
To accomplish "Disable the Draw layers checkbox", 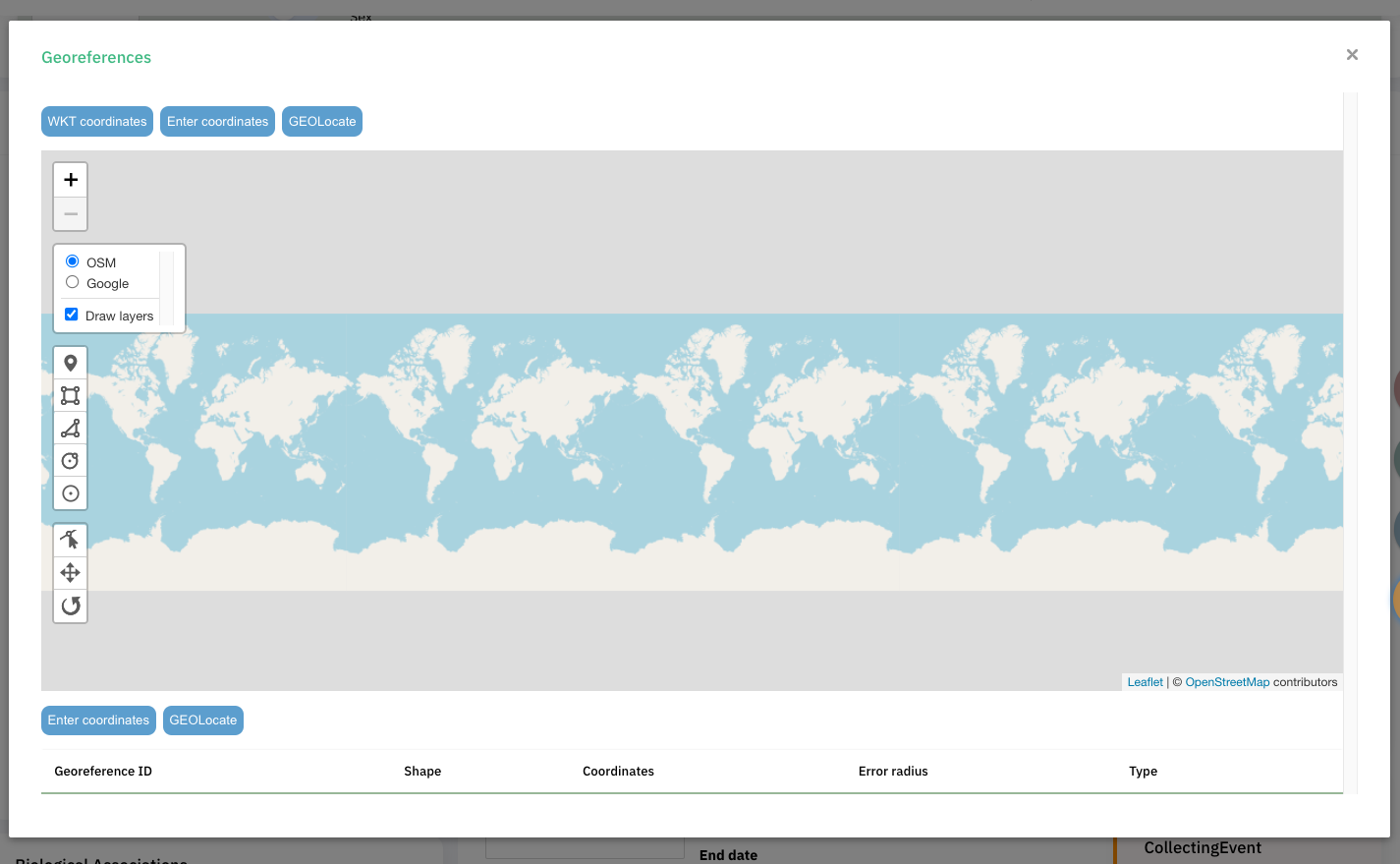I will (71, 314).
